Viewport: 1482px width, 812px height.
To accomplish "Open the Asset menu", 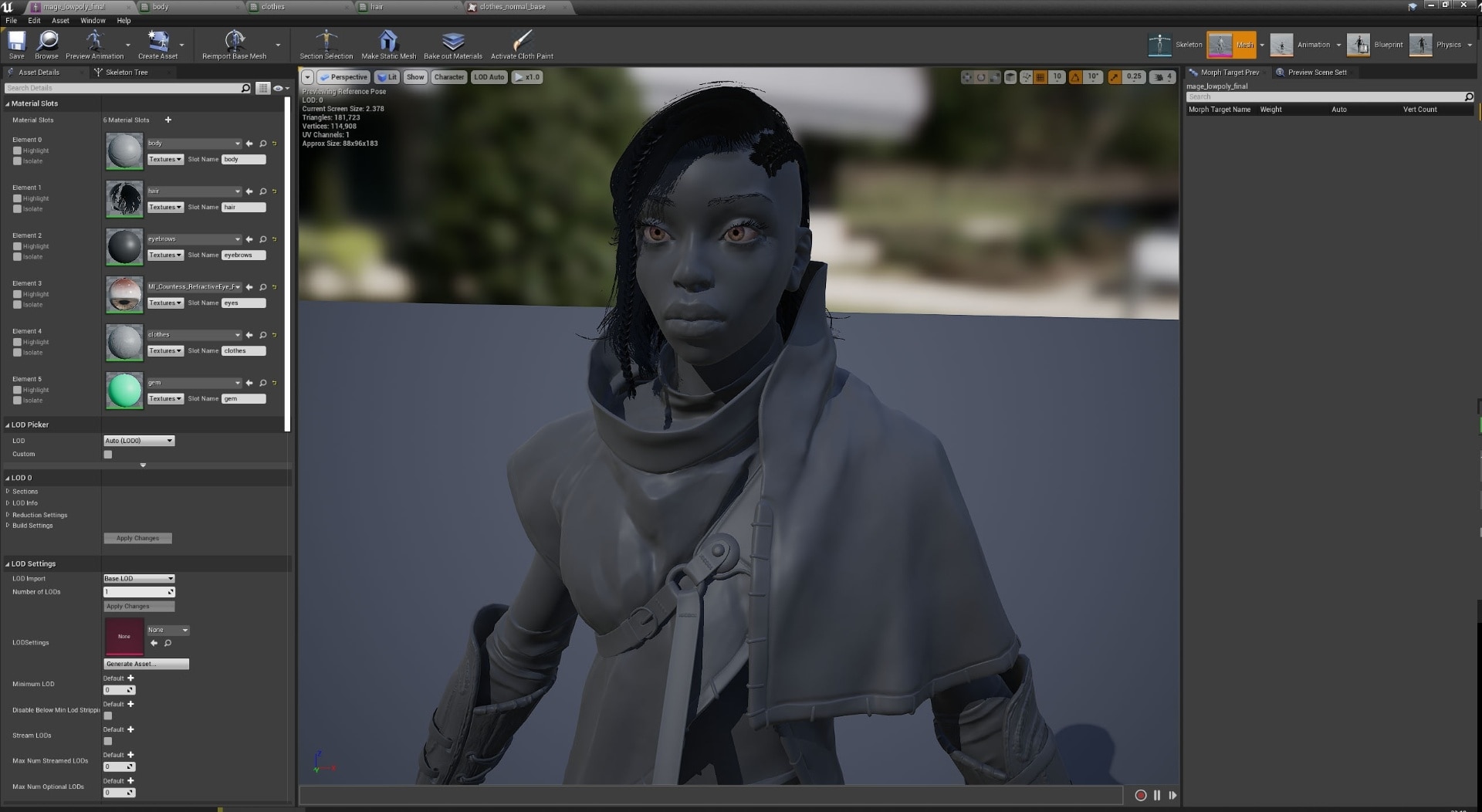I will pyautogui.click(x=60, y=21).
